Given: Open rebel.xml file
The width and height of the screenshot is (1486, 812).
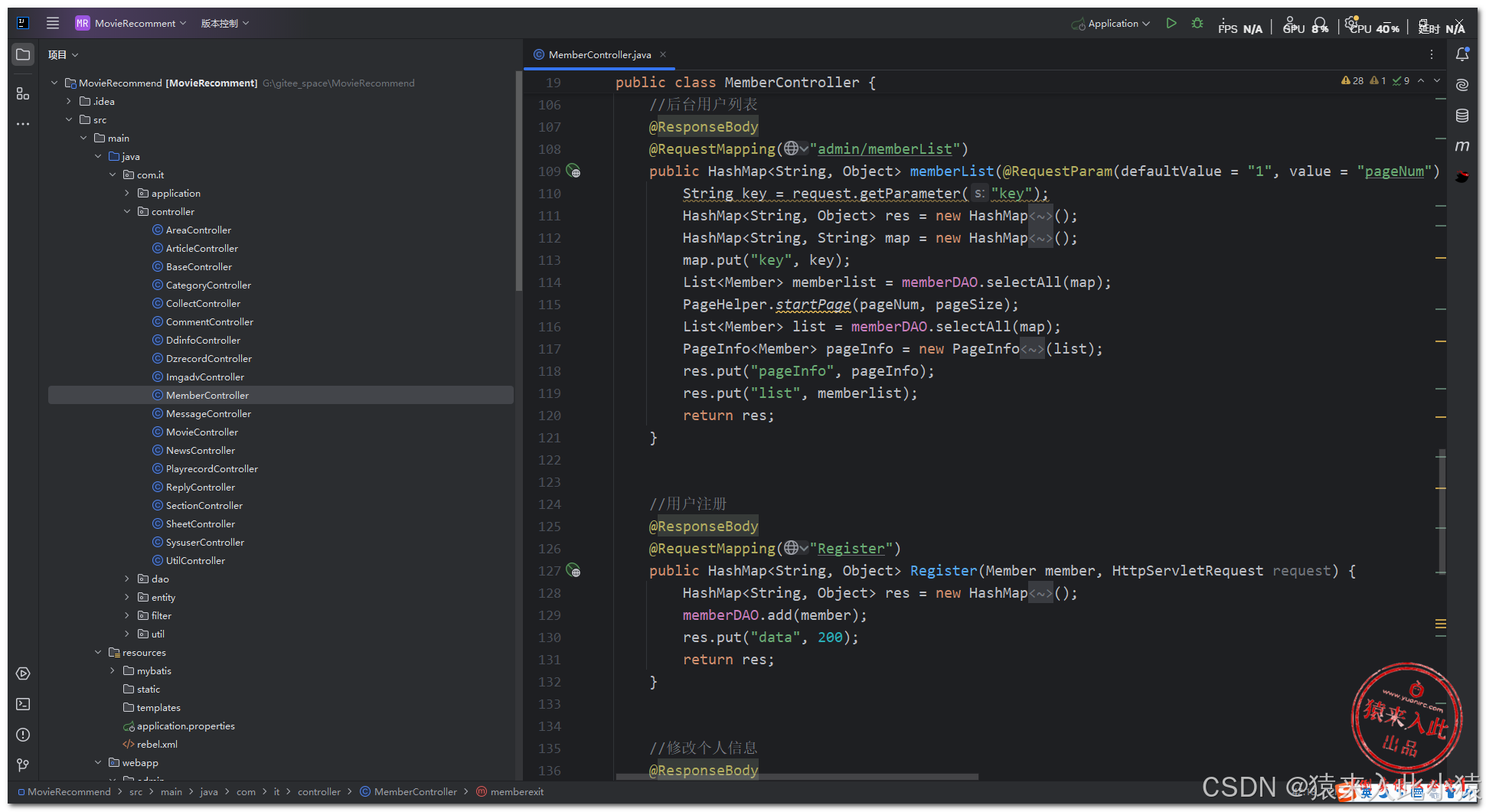Looking at the screenshot, I should point(157,744).
